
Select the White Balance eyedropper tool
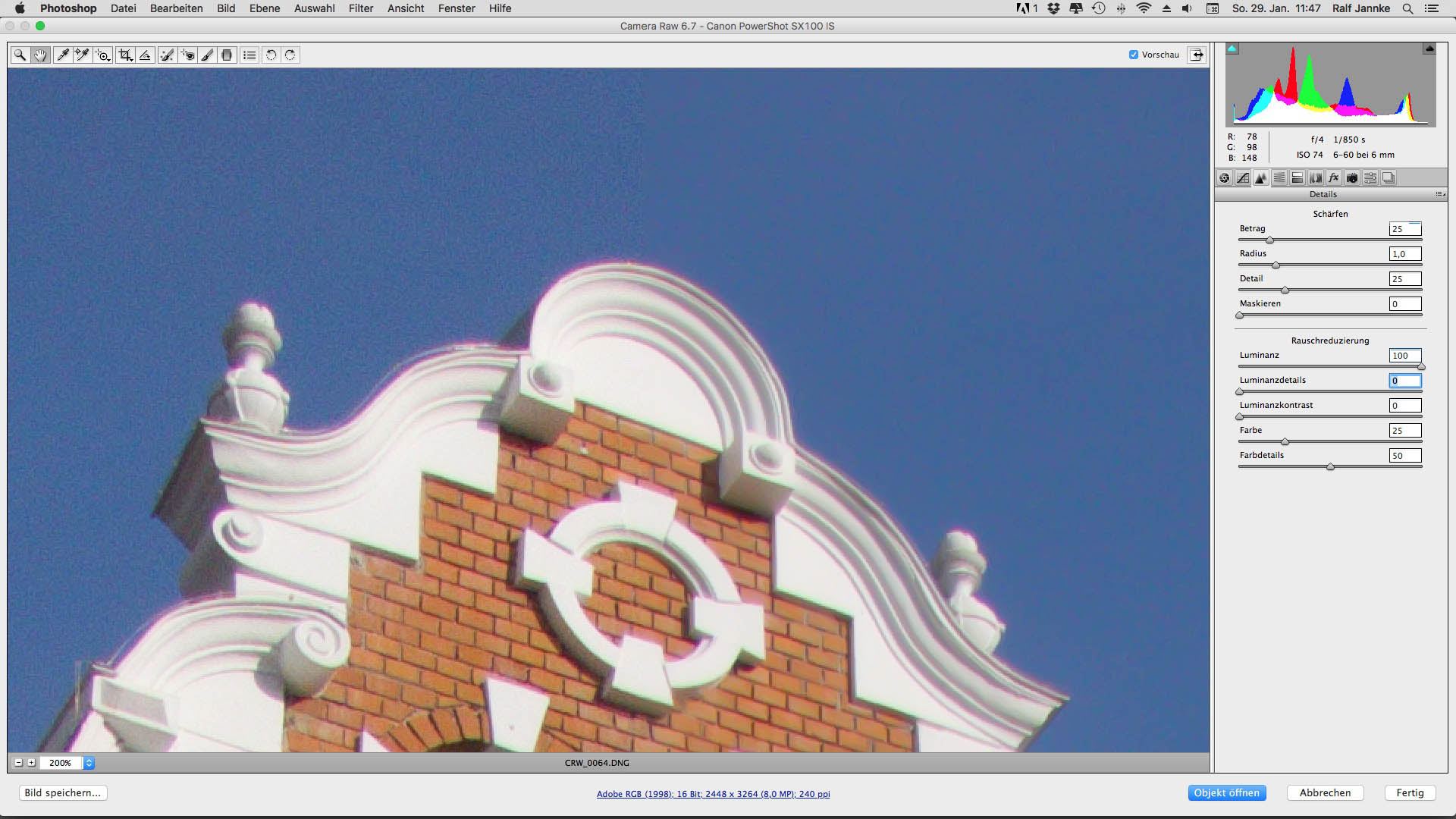click(x=62, y=55)
